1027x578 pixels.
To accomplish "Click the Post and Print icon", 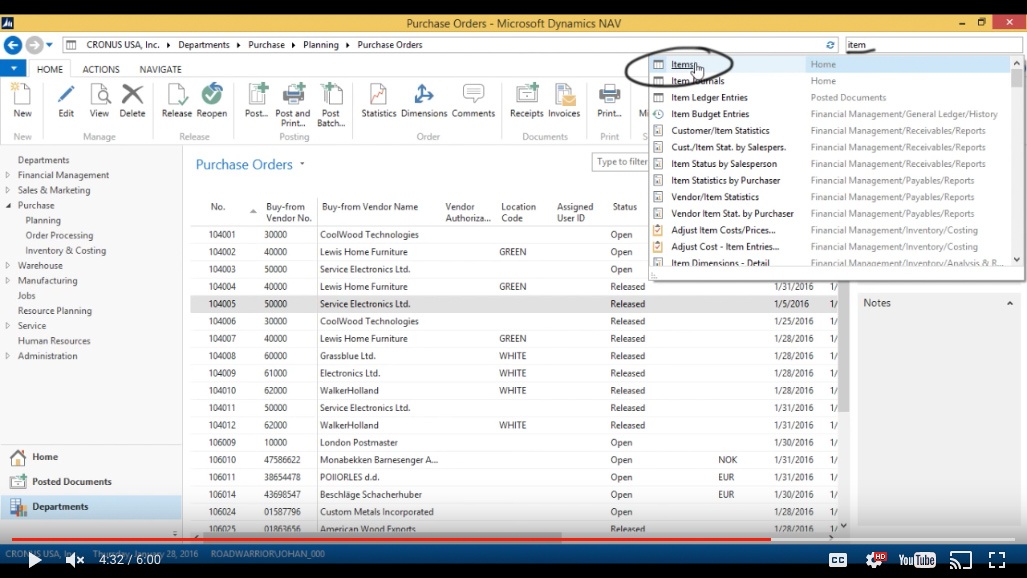I will pos(293,94).
